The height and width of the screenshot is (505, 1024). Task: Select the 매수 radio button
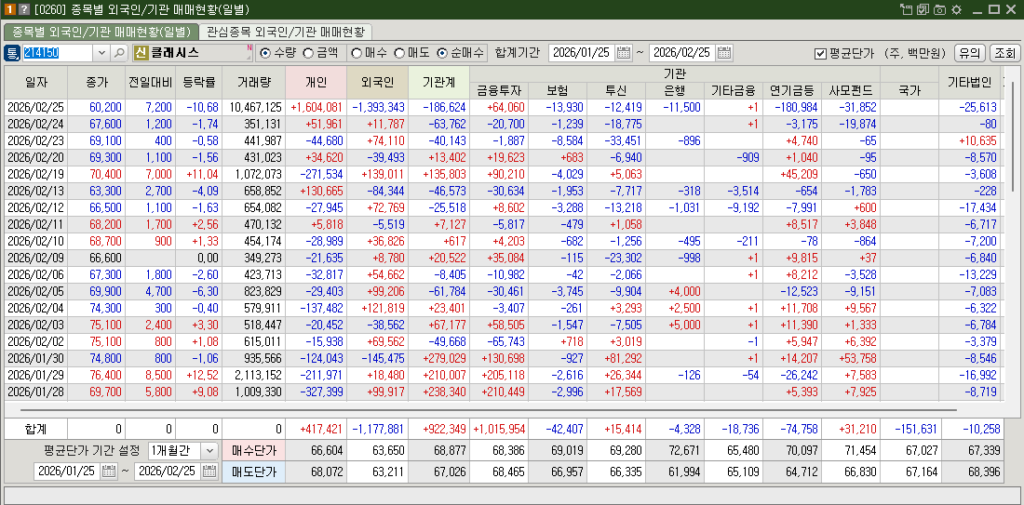click(x=357, y=53)
